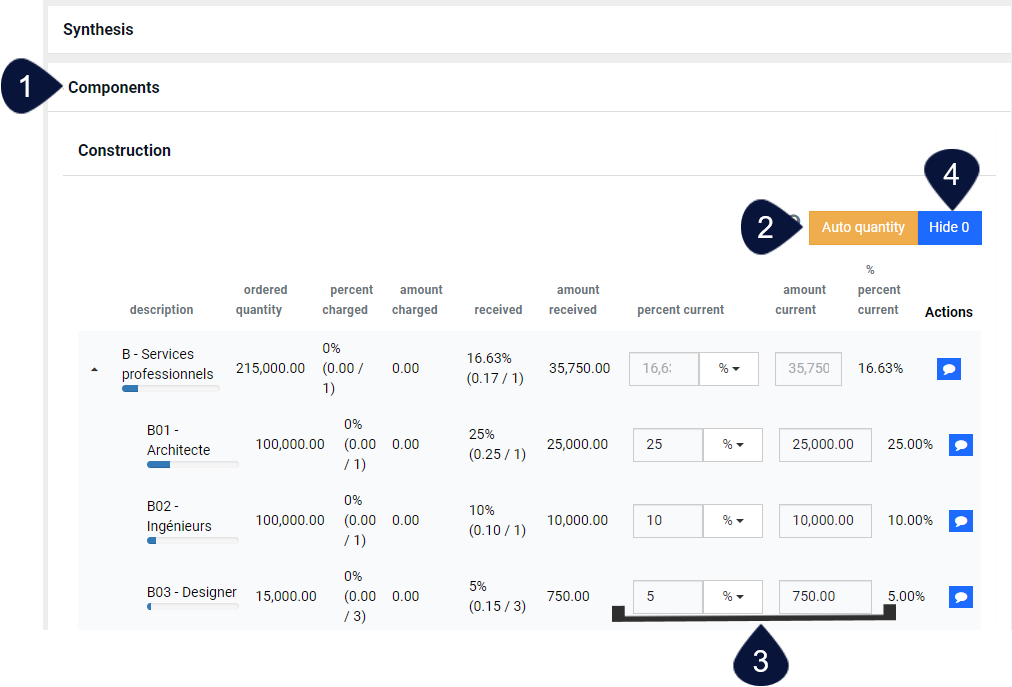Click the comment bubble on the B01 - Architecte row
This screenshot has height=687, width=1012.
(960, 444)
